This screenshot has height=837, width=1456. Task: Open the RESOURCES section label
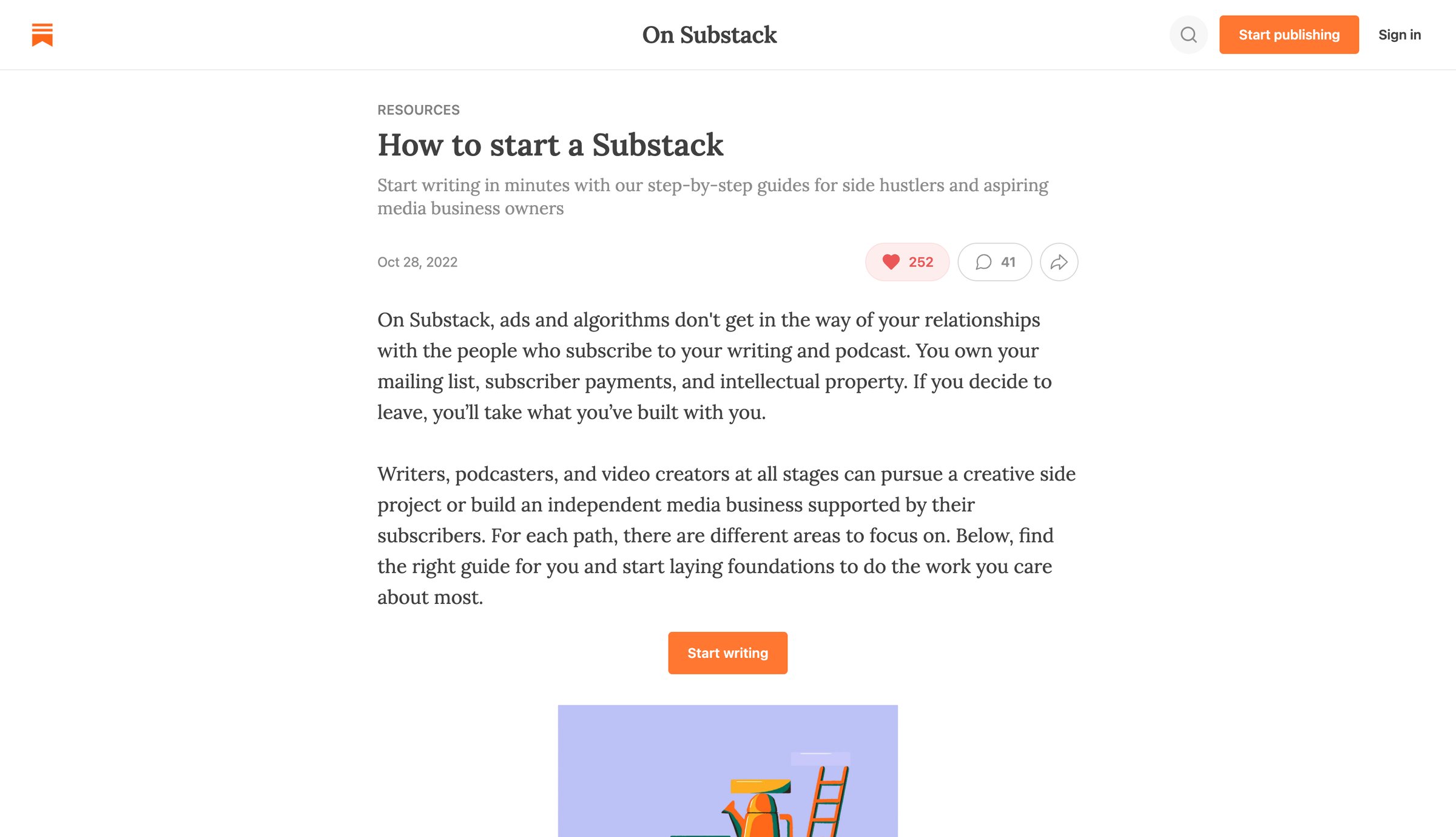[418, 110]
